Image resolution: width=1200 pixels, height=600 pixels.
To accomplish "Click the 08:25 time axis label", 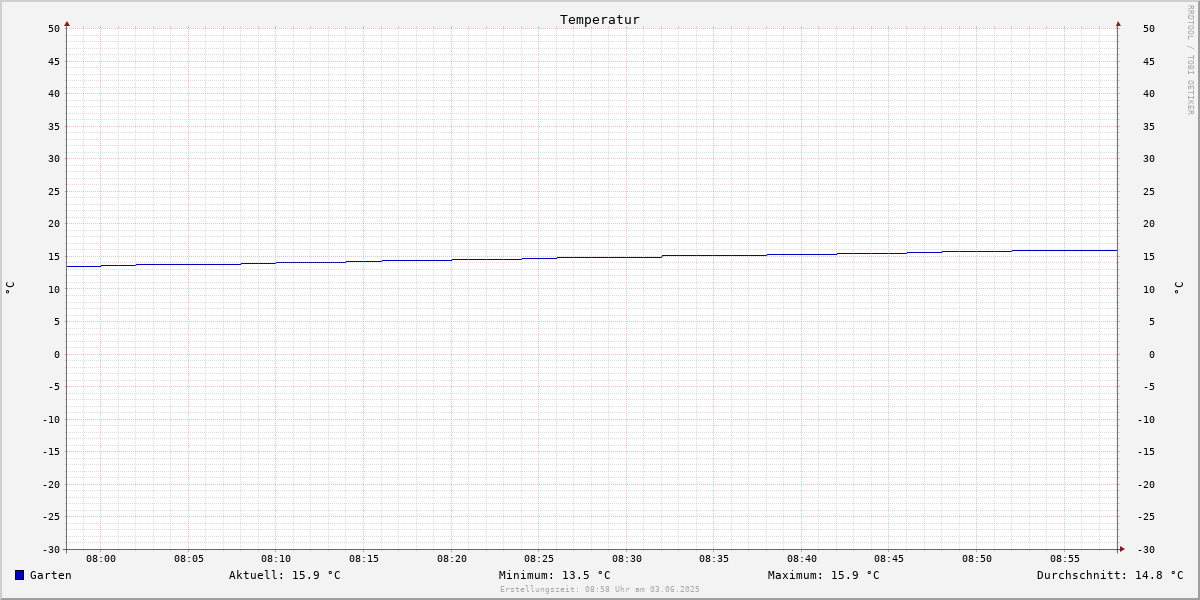I will coord(539,559).
